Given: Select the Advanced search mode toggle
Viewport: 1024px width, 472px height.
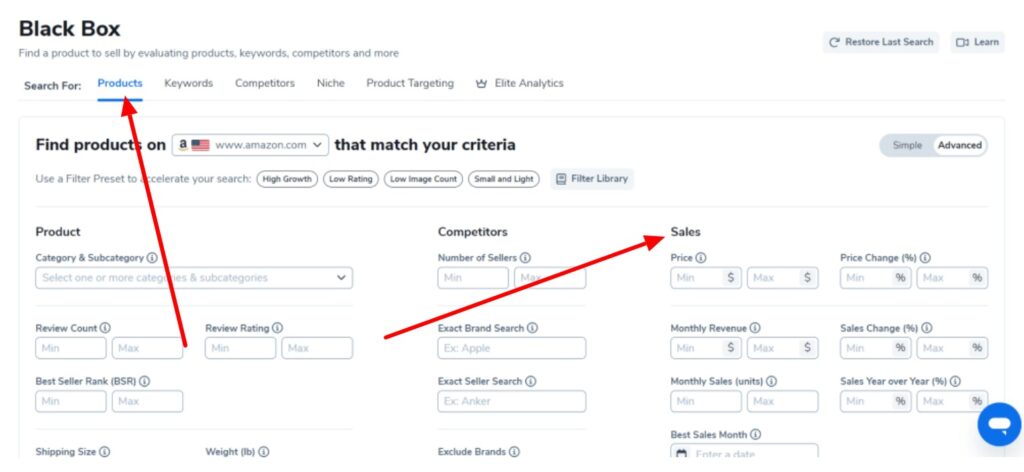Looking at the screenshot, I should 959,146.
